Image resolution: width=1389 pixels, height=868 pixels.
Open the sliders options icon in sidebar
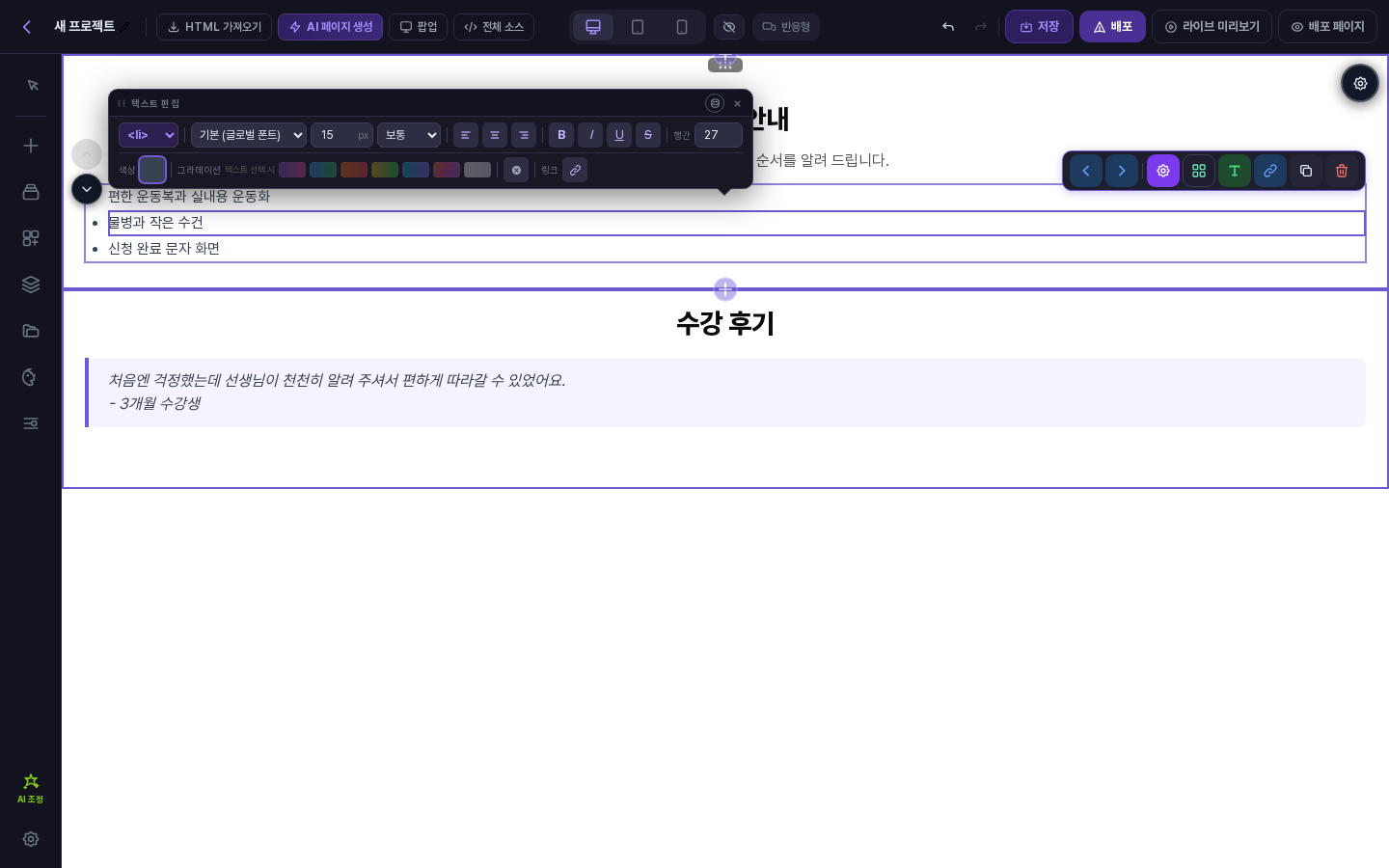pyautogui.click(x=31, y=423)
